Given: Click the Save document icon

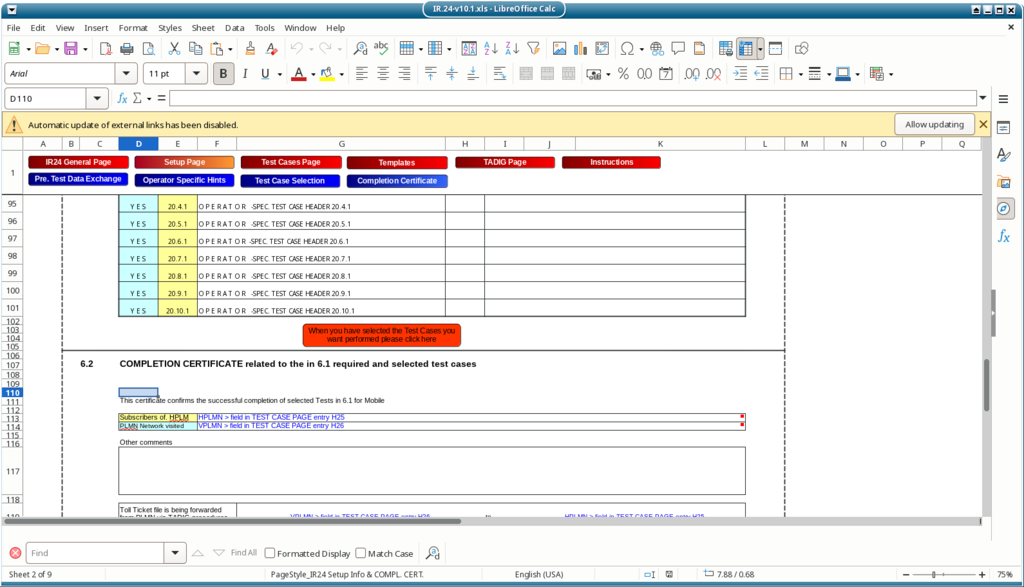Looking at the screenshot, I should [x=70, y=48].
